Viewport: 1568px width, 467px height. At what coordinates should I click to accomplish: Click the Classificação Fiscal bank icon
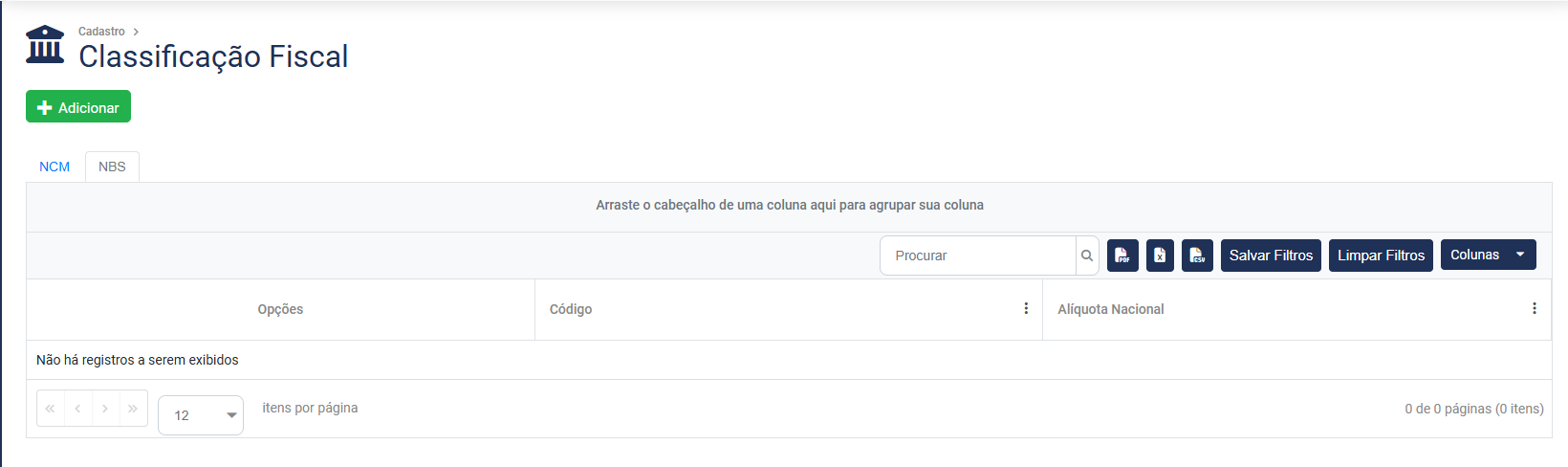[45, 45]
